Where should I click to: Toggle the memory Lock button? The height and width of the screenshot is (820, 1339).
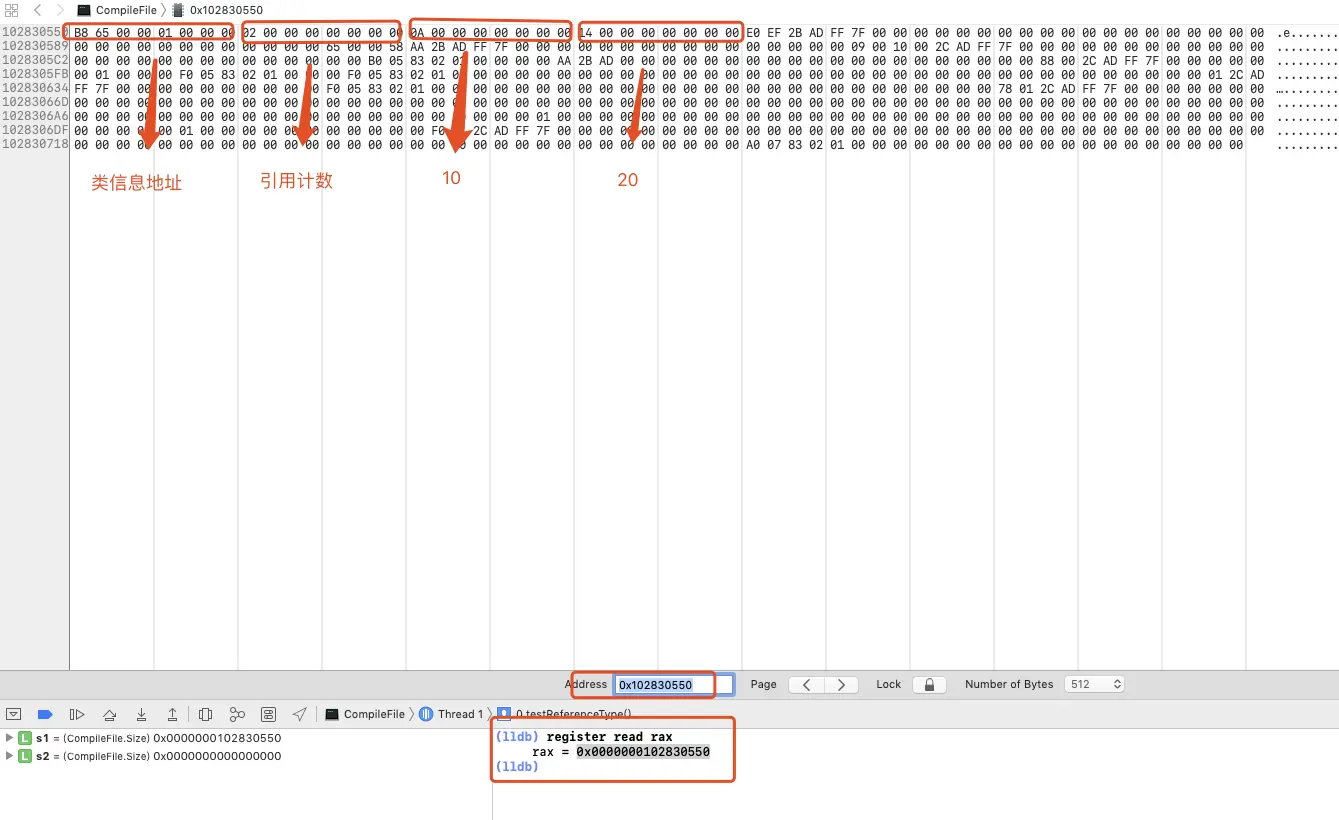pos(929,685)
